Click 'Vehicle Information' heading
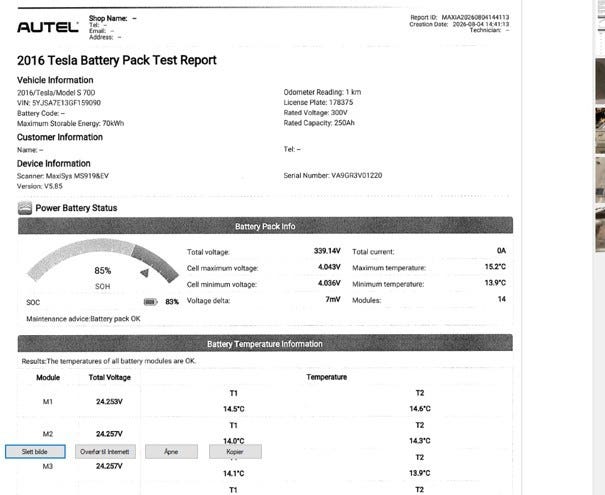 coord(55,80)
